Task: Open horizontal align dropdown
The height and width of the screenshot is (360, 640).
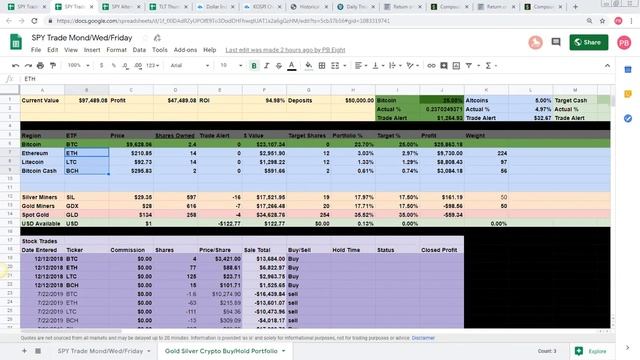Action: point(360,66)
